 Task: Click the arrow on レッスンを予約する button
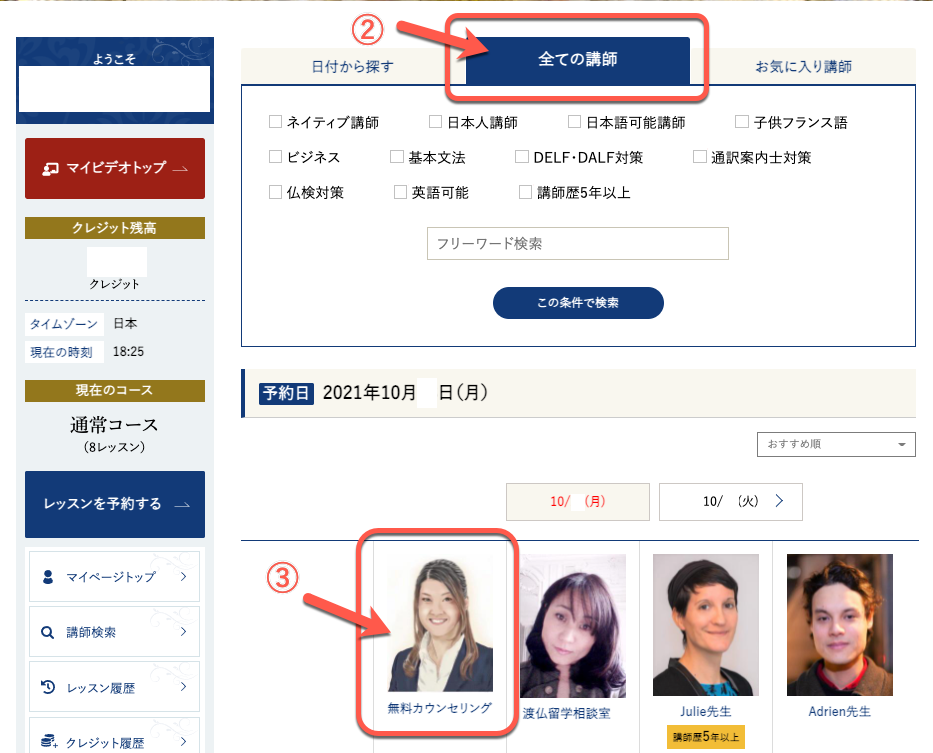[x=181, y=504]
